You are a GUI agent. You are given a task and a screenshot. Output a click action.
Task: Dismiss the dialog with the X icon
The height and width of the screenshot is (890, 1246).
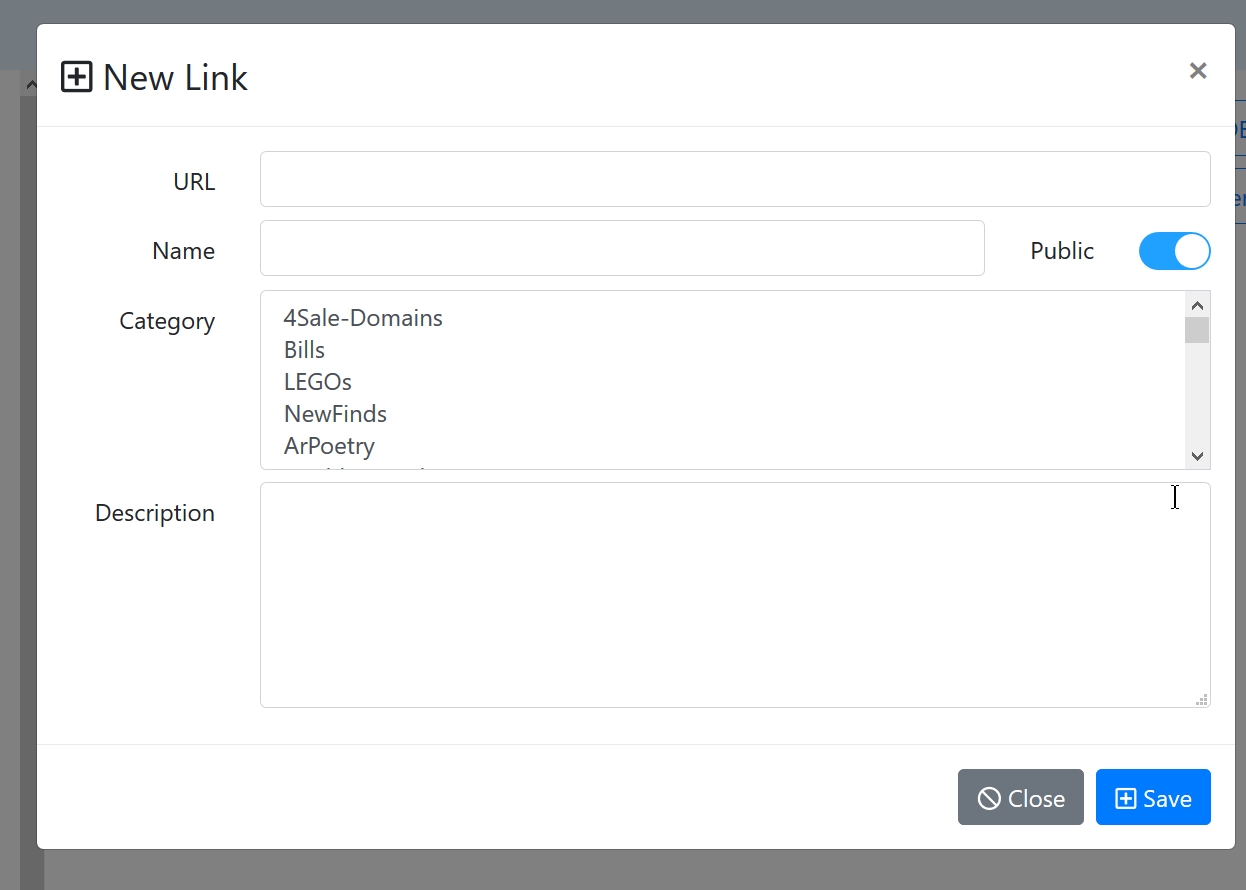point(1198,71)
